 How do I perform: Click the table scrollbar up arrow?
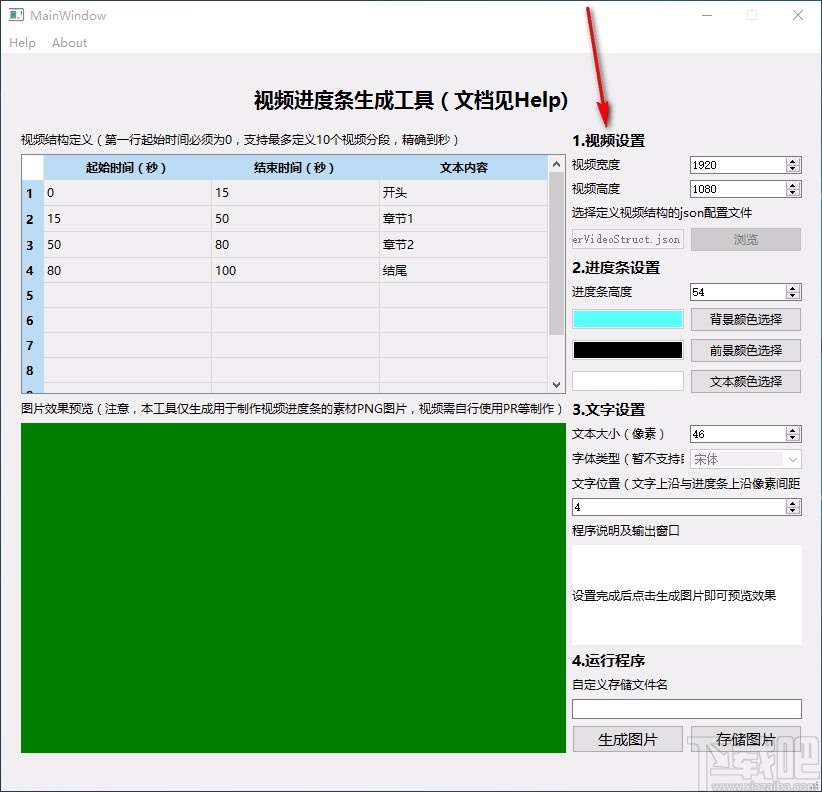[556, 167]
